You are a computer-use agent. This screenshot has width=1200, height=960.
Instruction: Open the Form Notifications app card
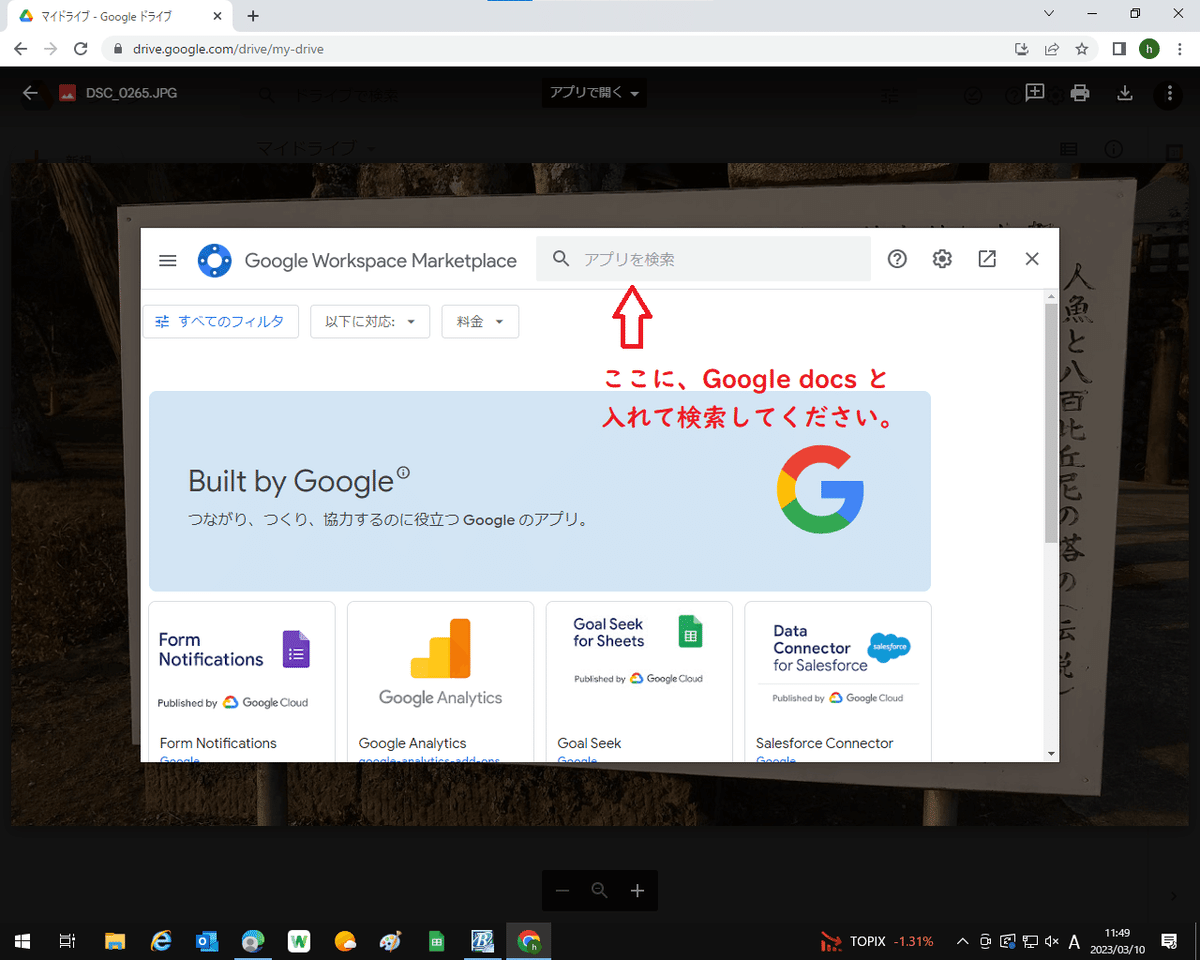[x=241, y=682]
